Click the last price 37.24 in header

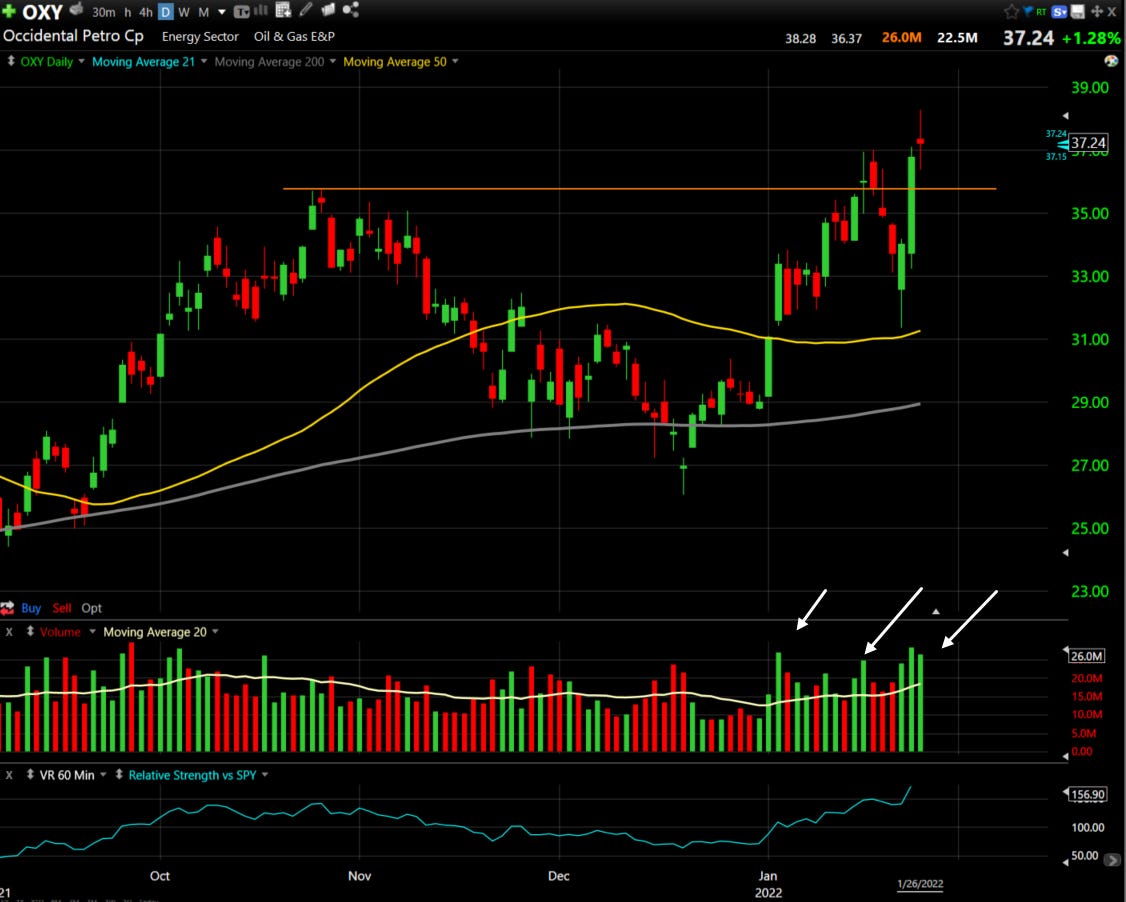tap(1028, 37)
